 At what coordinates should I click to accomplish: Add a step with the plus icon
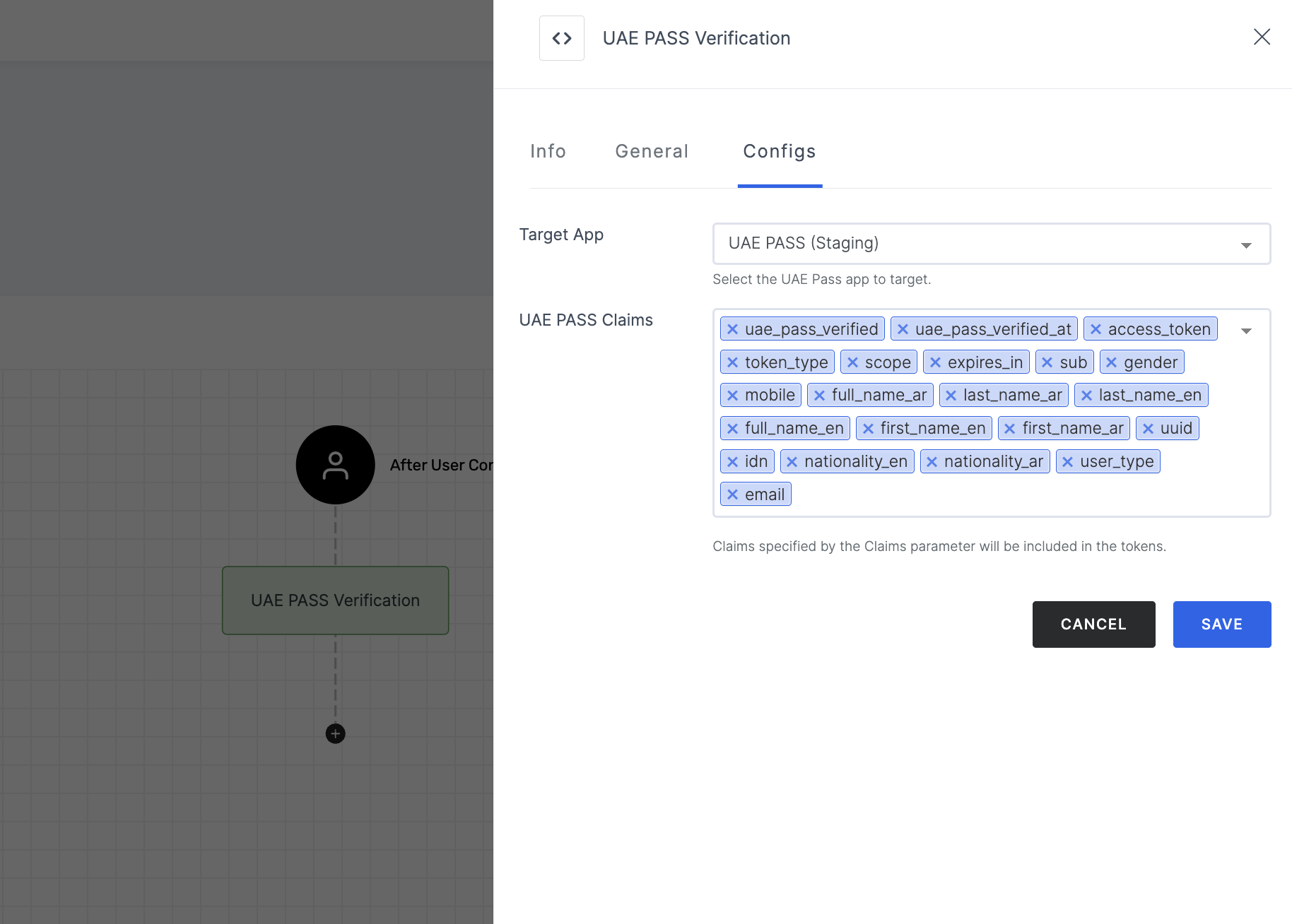point(335,734)
